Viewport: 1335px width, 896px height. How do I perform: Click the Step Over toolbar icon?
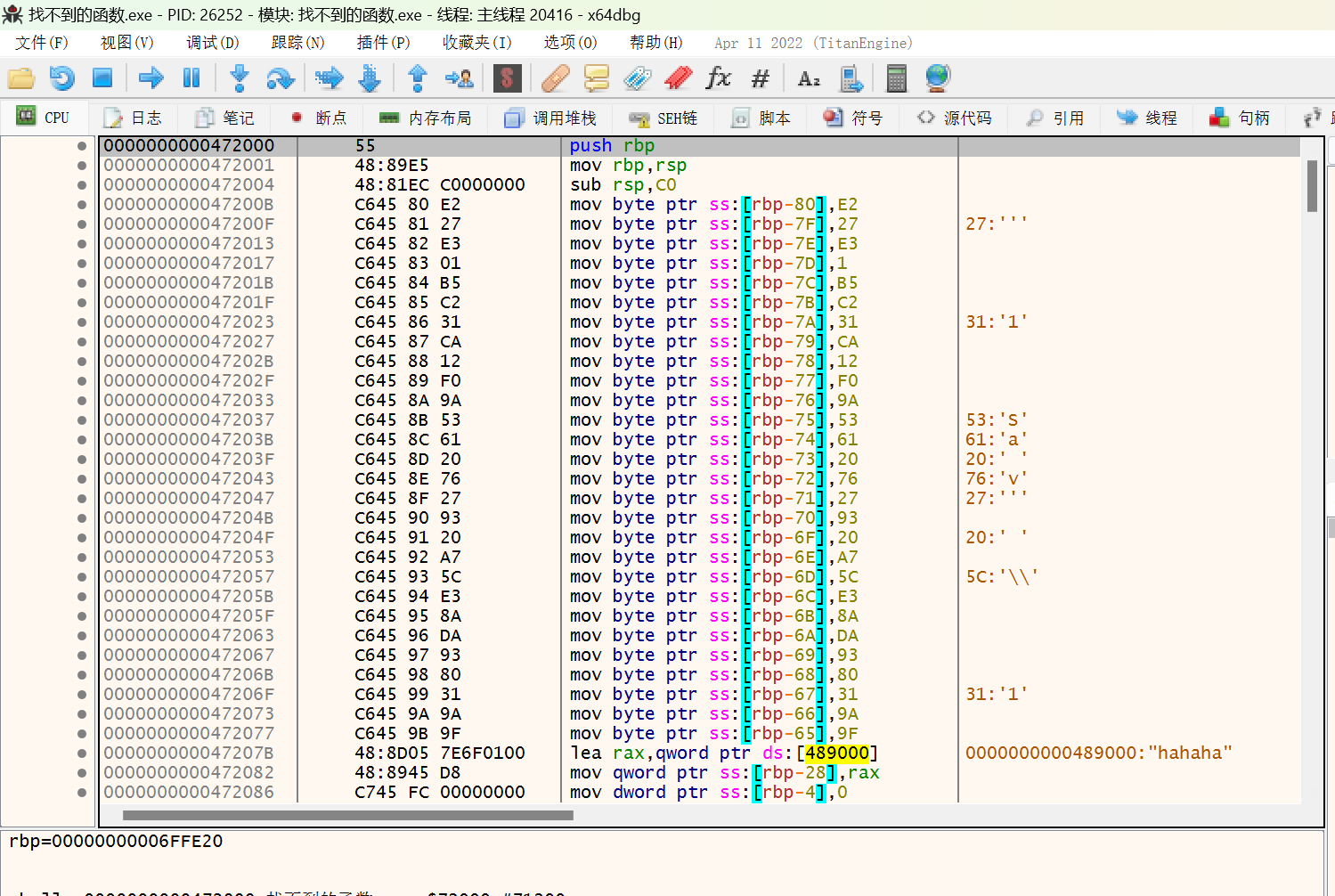coord(281,78)
